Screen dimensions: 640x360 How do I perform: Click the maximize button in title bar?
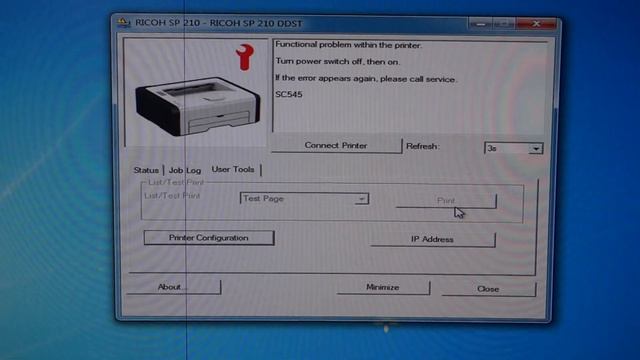pos(504,24)
